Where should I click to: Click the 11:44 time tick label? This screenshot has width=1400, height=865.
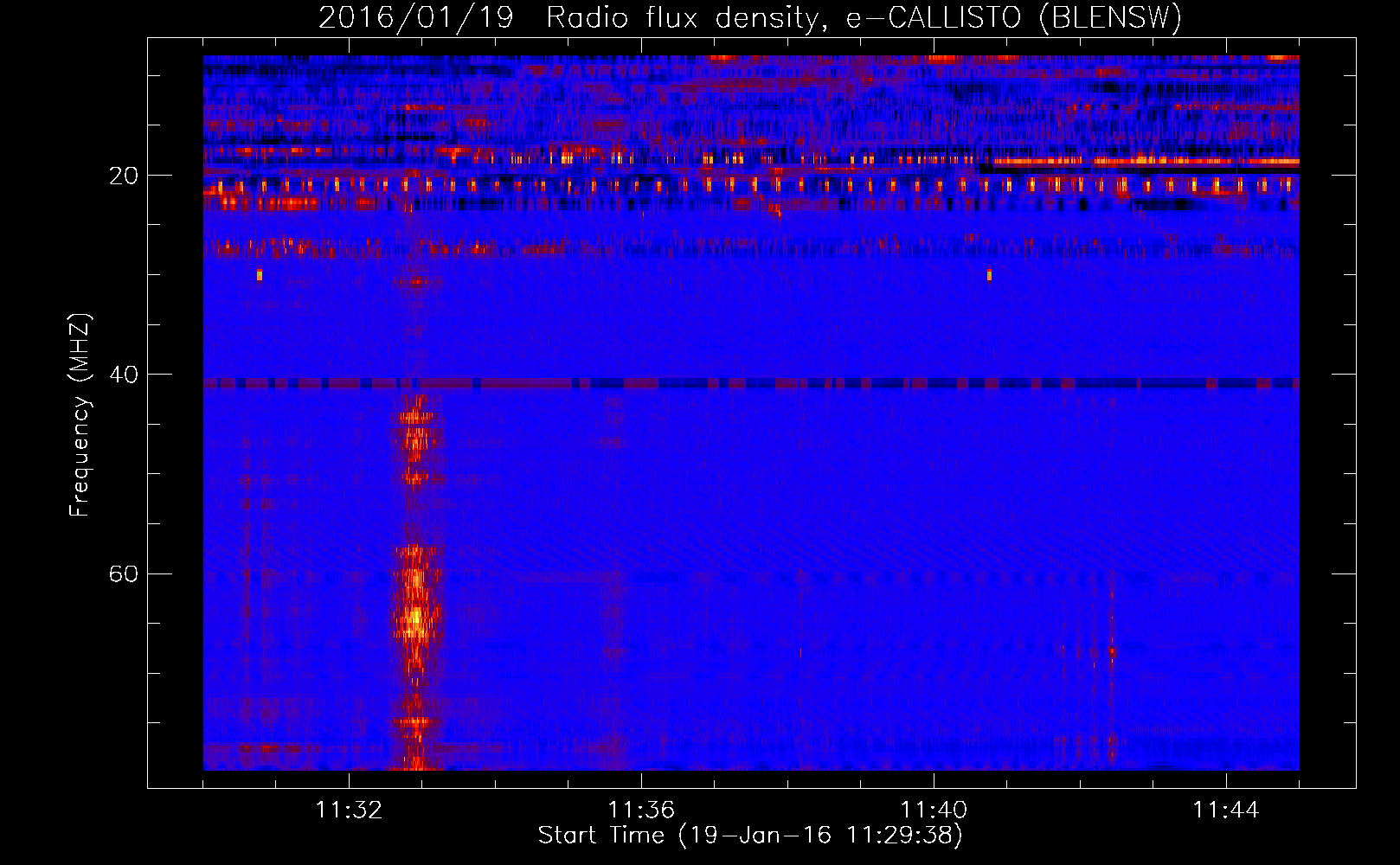[1226, 811]
